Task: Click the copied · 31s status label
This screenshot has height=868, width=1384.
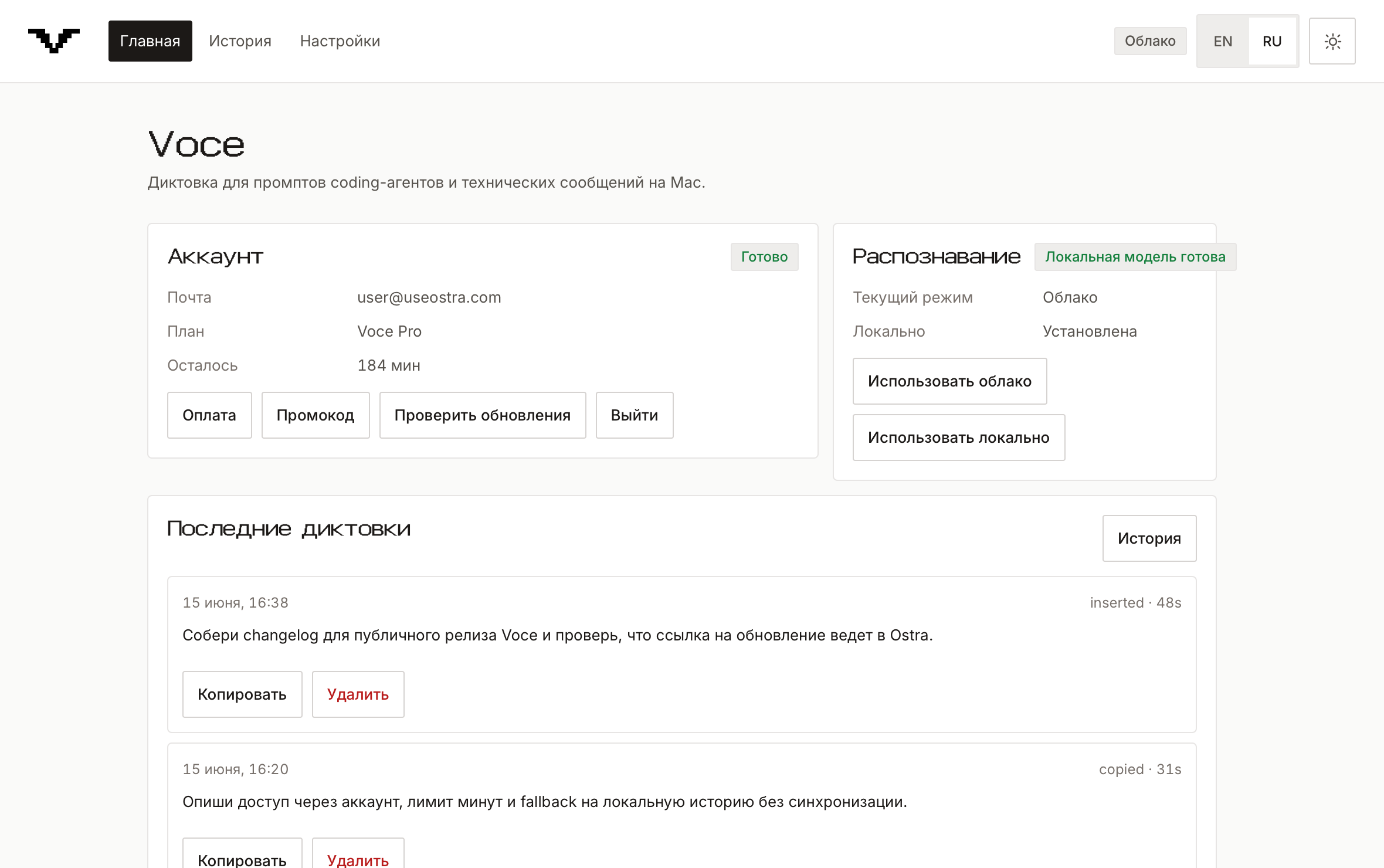Action: coord(1140,769)
